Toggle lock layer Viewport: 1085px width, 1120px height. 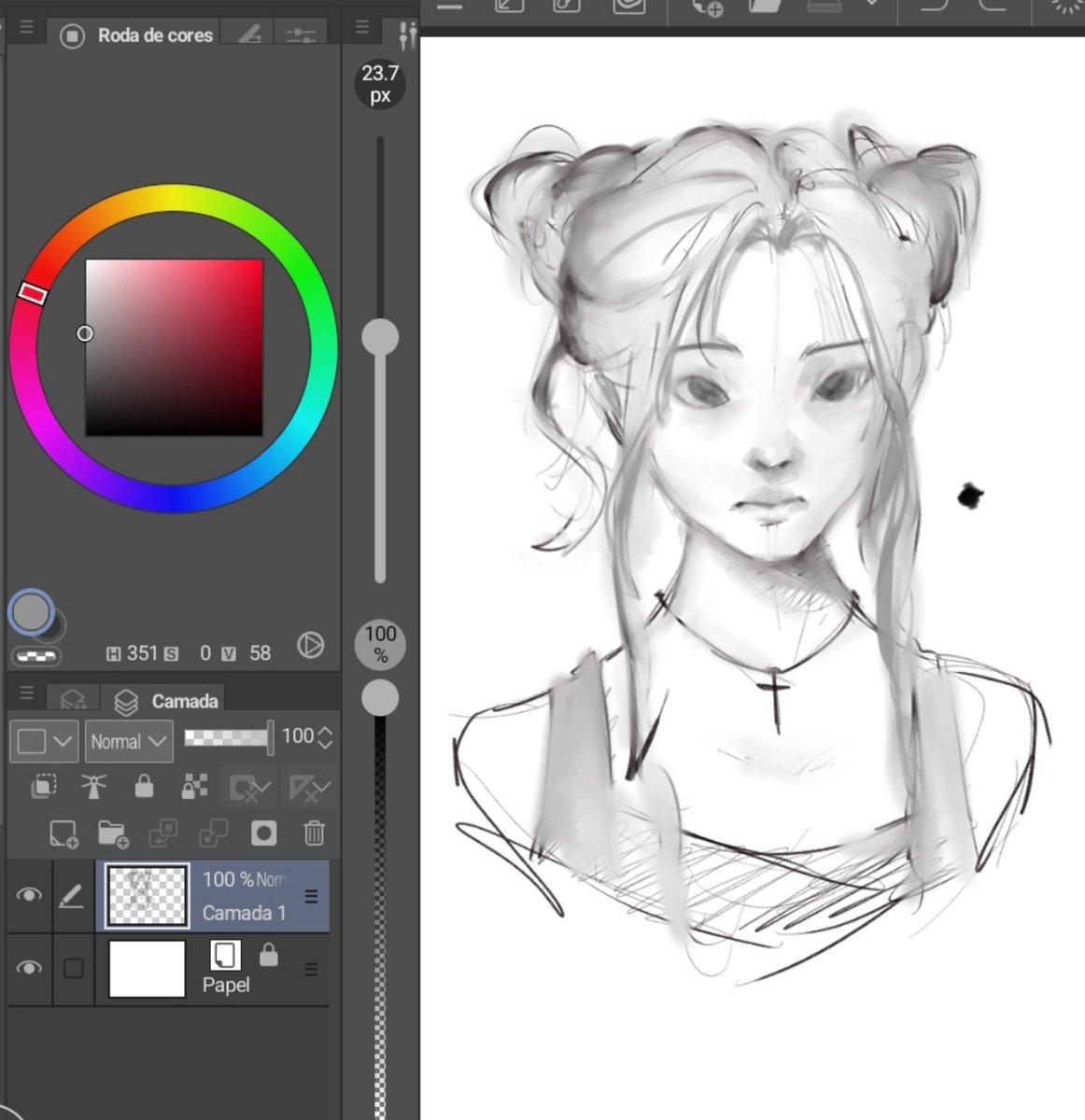(144, 787)
